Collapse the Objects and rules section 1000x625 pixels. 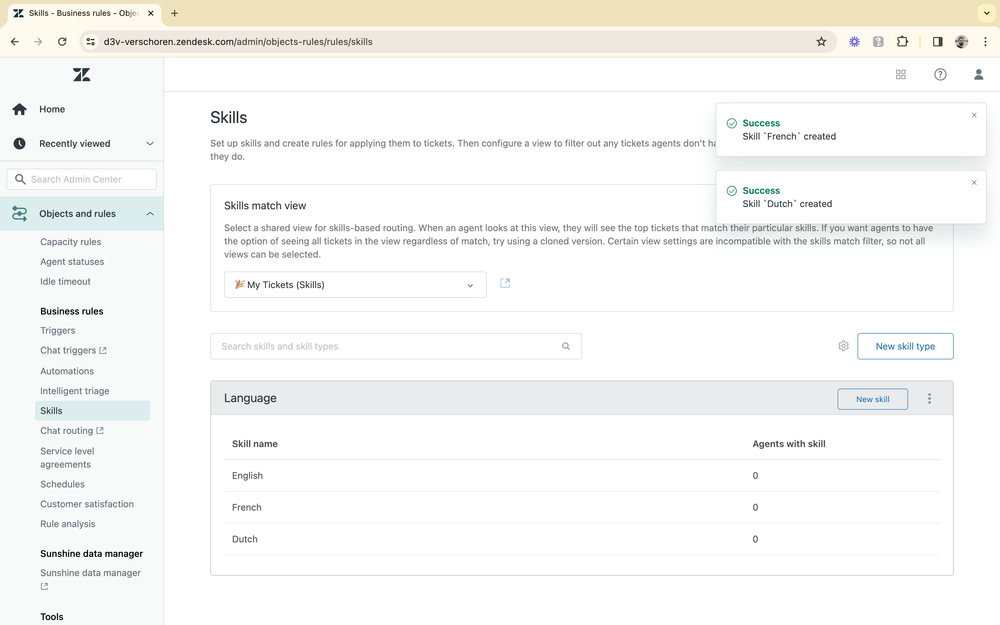coord(150,213)
